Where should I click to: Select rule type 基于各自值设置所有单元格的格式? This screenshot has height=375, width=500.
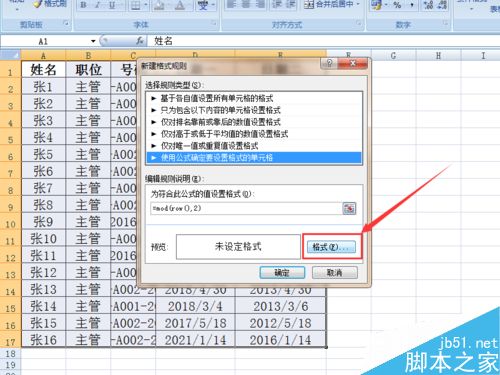(254, 98)
